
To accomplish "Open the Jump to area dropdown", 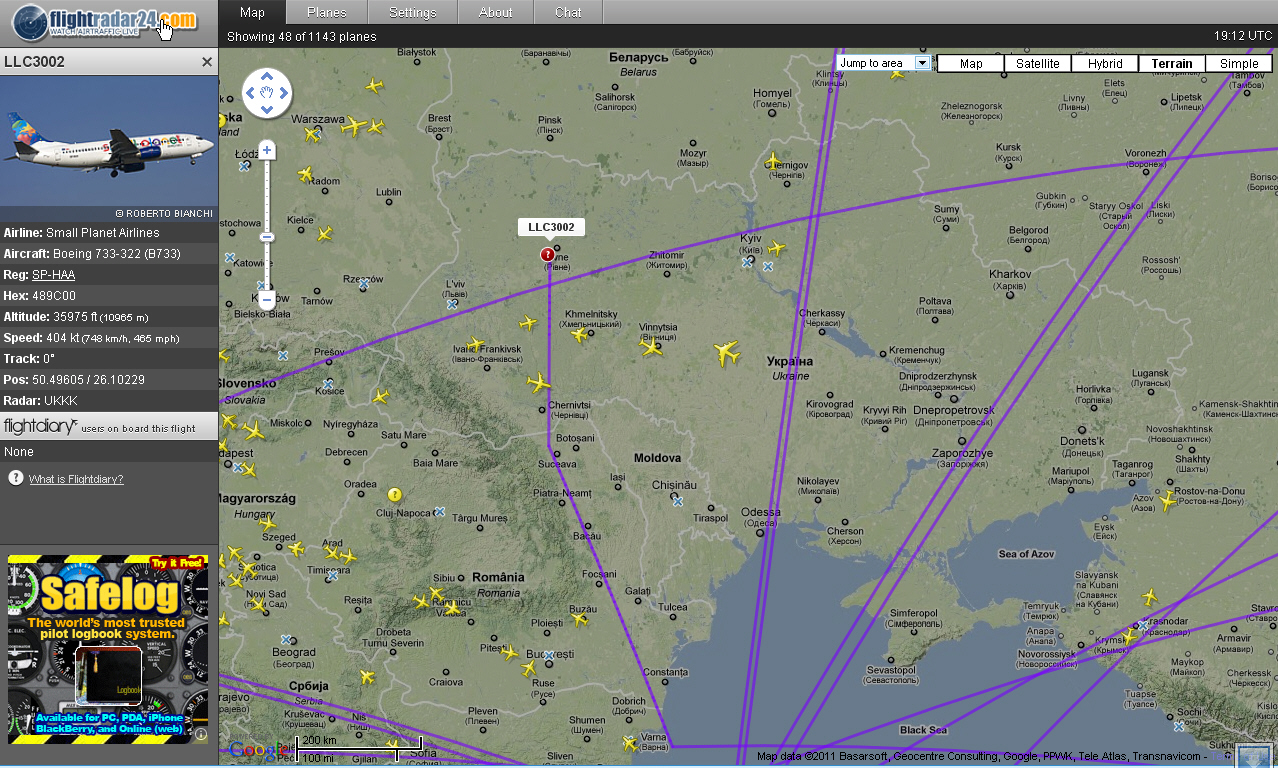I will click(x=922, y=63).
